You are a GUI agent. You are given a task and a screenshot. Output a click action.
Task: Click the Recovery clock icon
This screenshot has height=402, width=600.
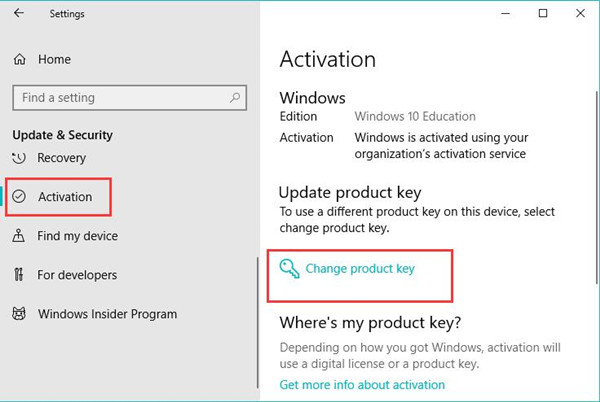(19, 158)
